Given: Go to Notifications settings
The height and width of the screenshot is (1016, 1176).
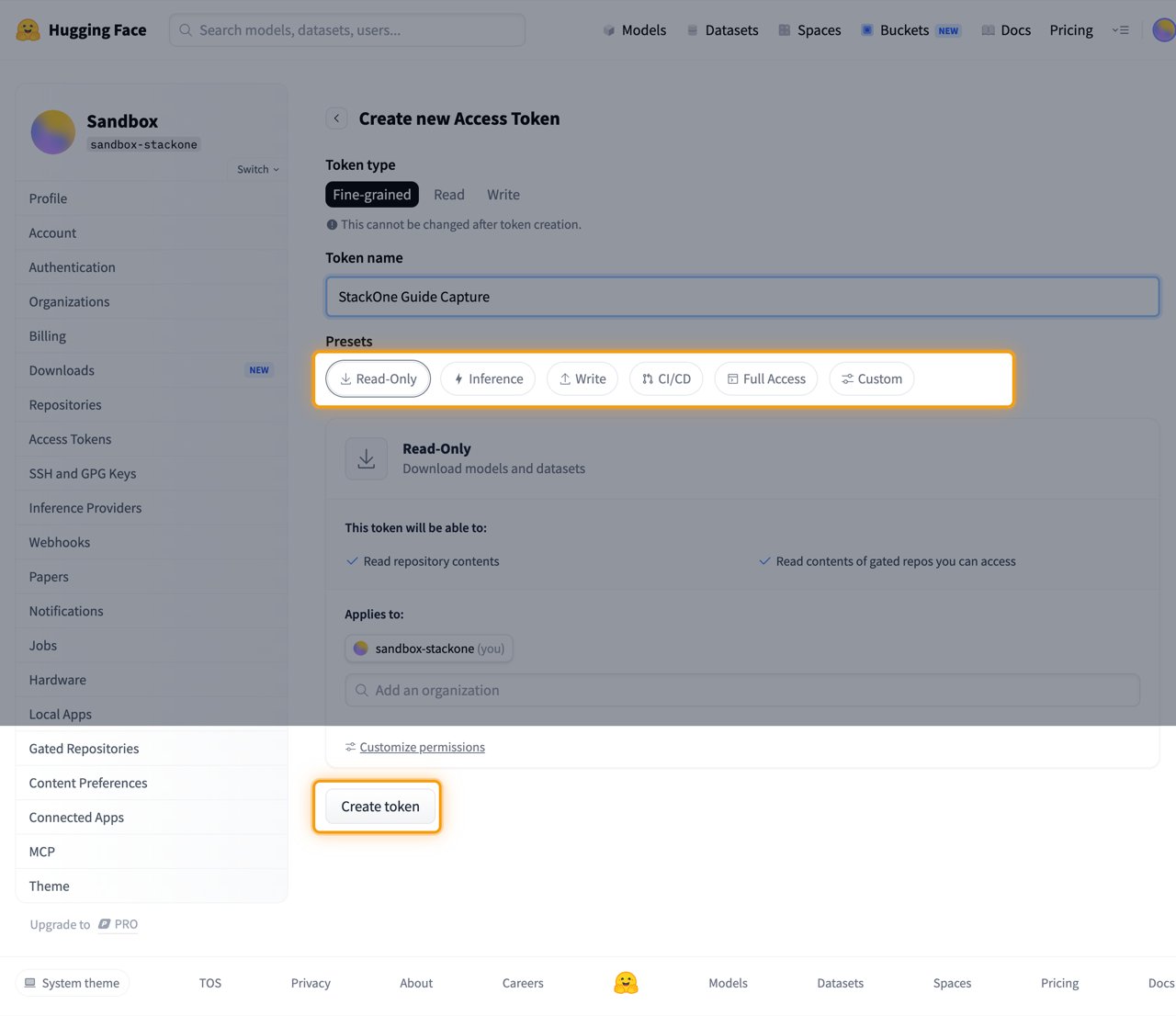Looking at the screenshot, I should [x=152, y=611].
